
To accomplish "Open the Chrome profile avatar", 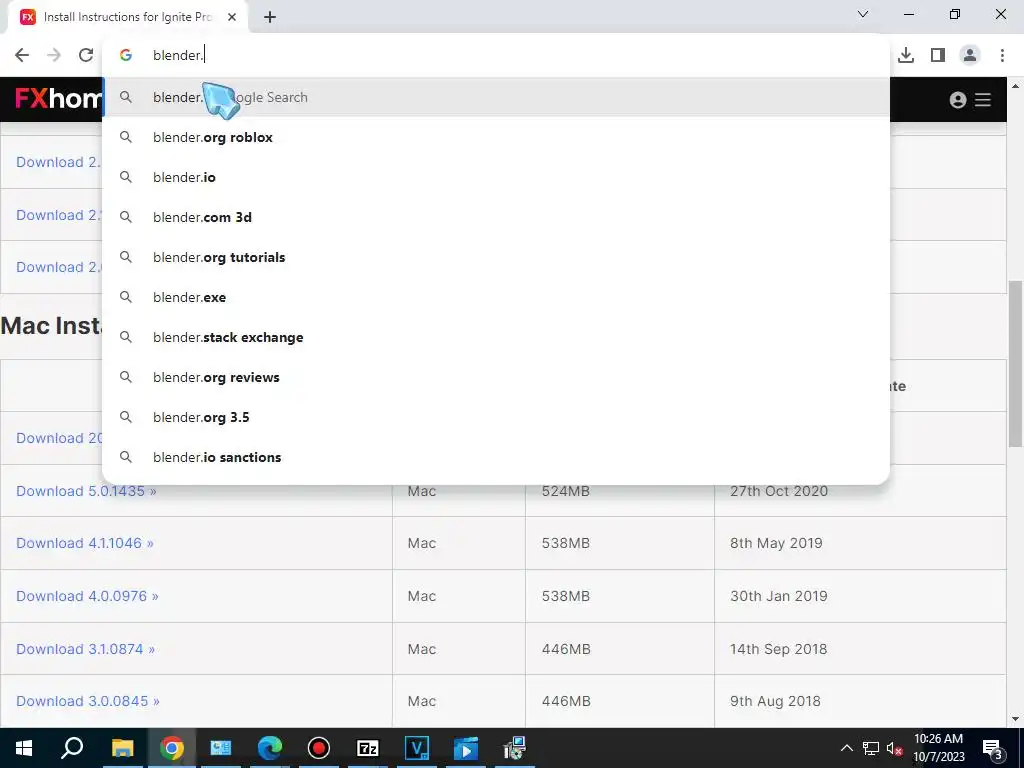I will (970, 55).
